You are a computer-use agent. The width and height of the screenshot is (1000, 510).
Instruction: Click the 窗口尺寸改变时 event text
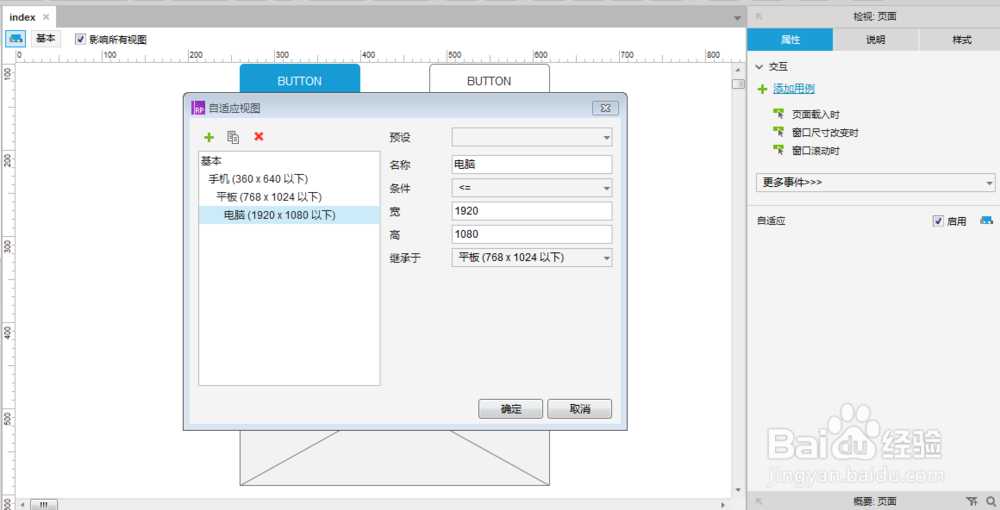click(825, 133)
